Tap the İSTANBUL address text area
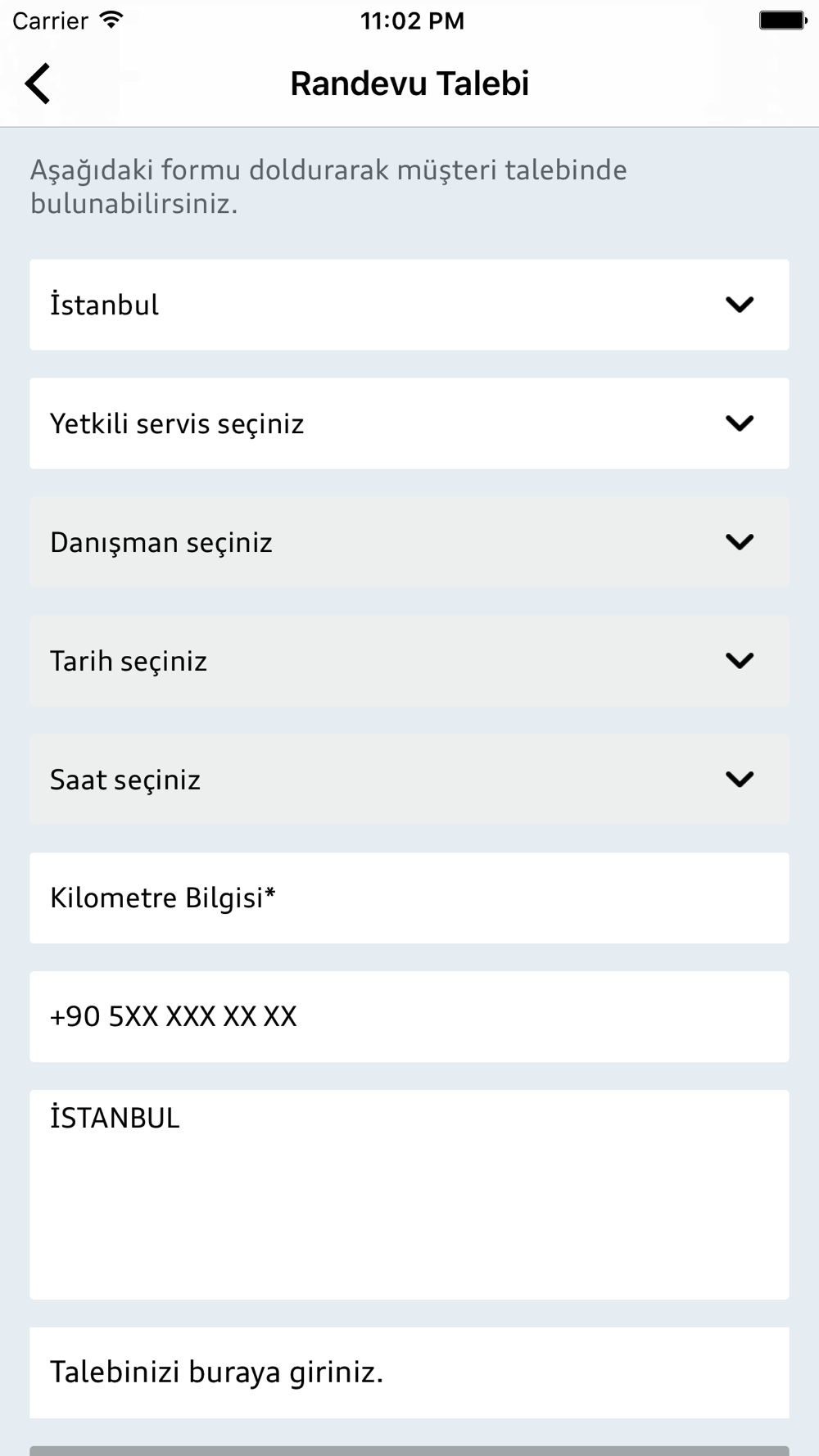Viewport: 819px width, 1456px height. tap(409, 1194)
